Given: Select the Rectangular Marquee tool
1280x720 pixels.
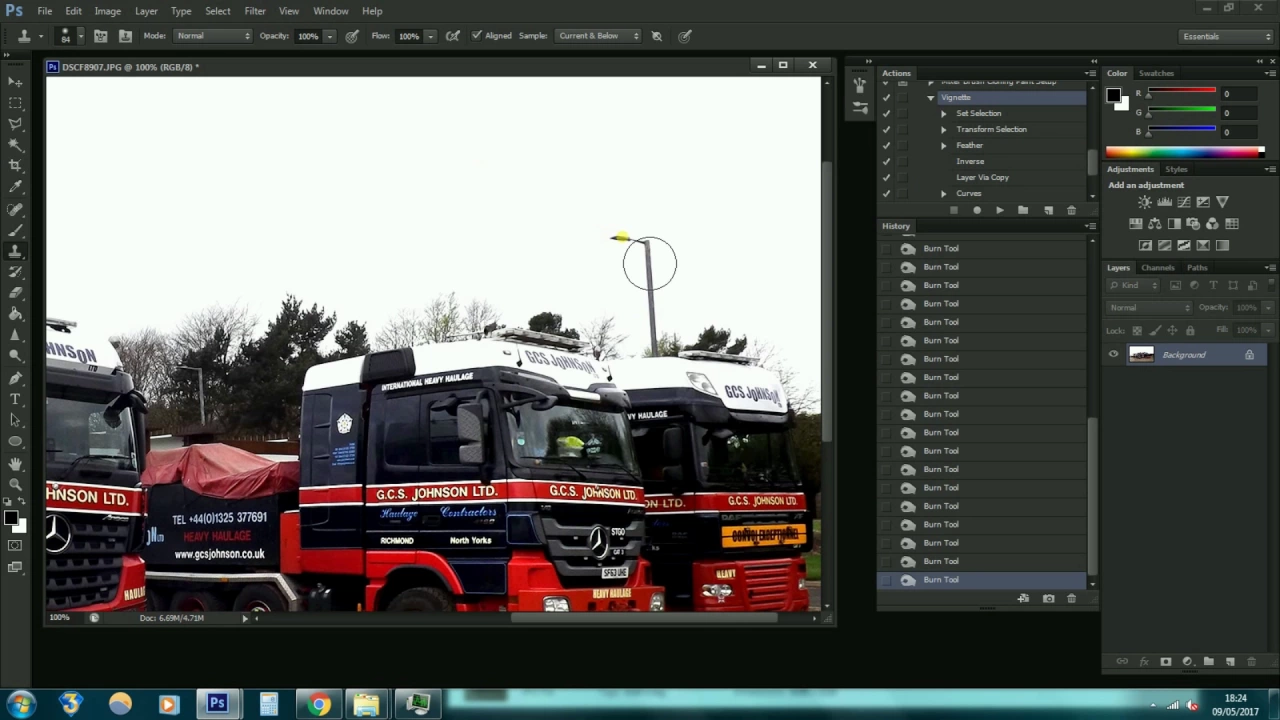Looking at the screenshot, I should [x=15, y=103].
